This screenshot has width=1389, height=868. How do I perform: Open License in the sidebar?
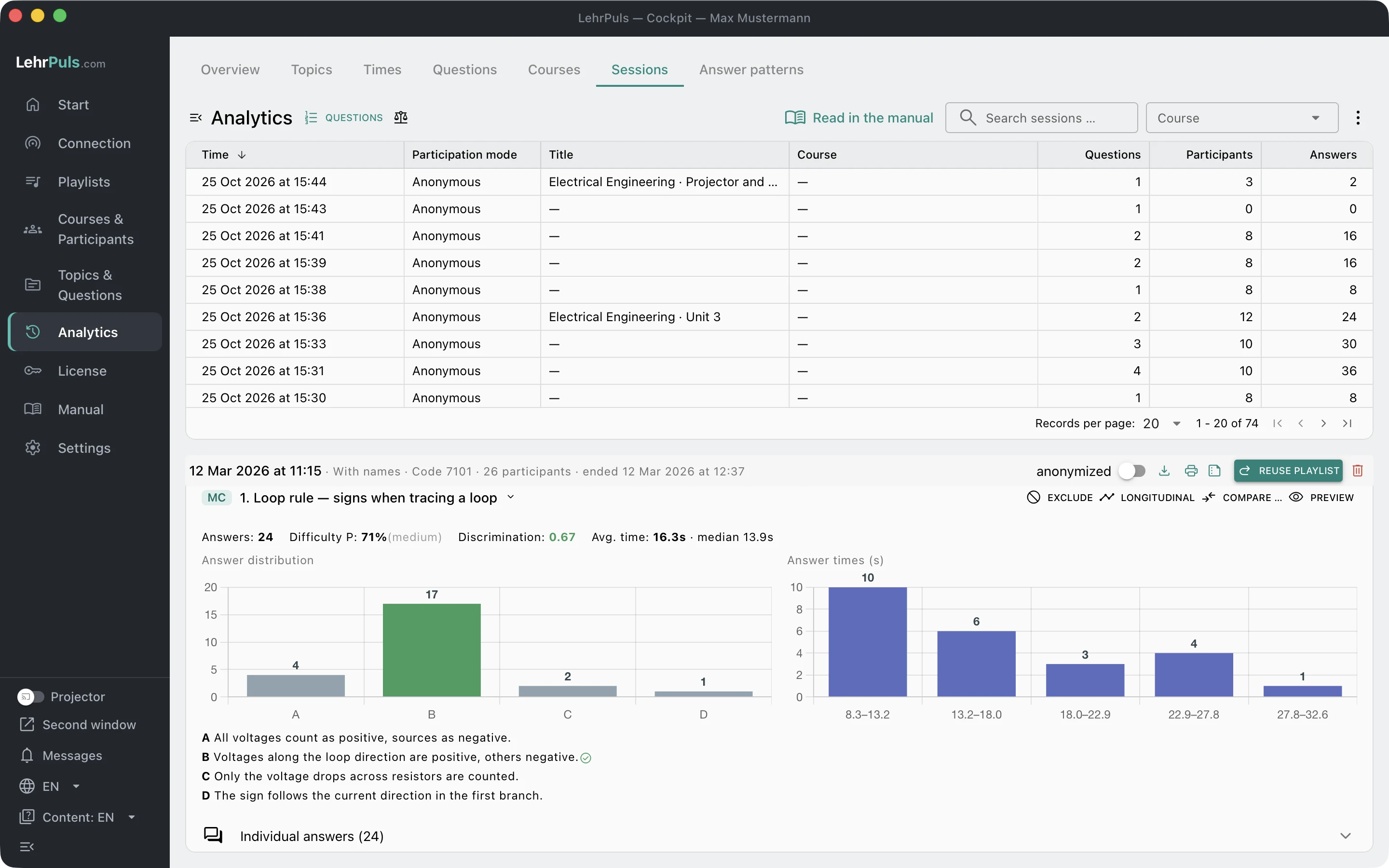tap(85, 371)
